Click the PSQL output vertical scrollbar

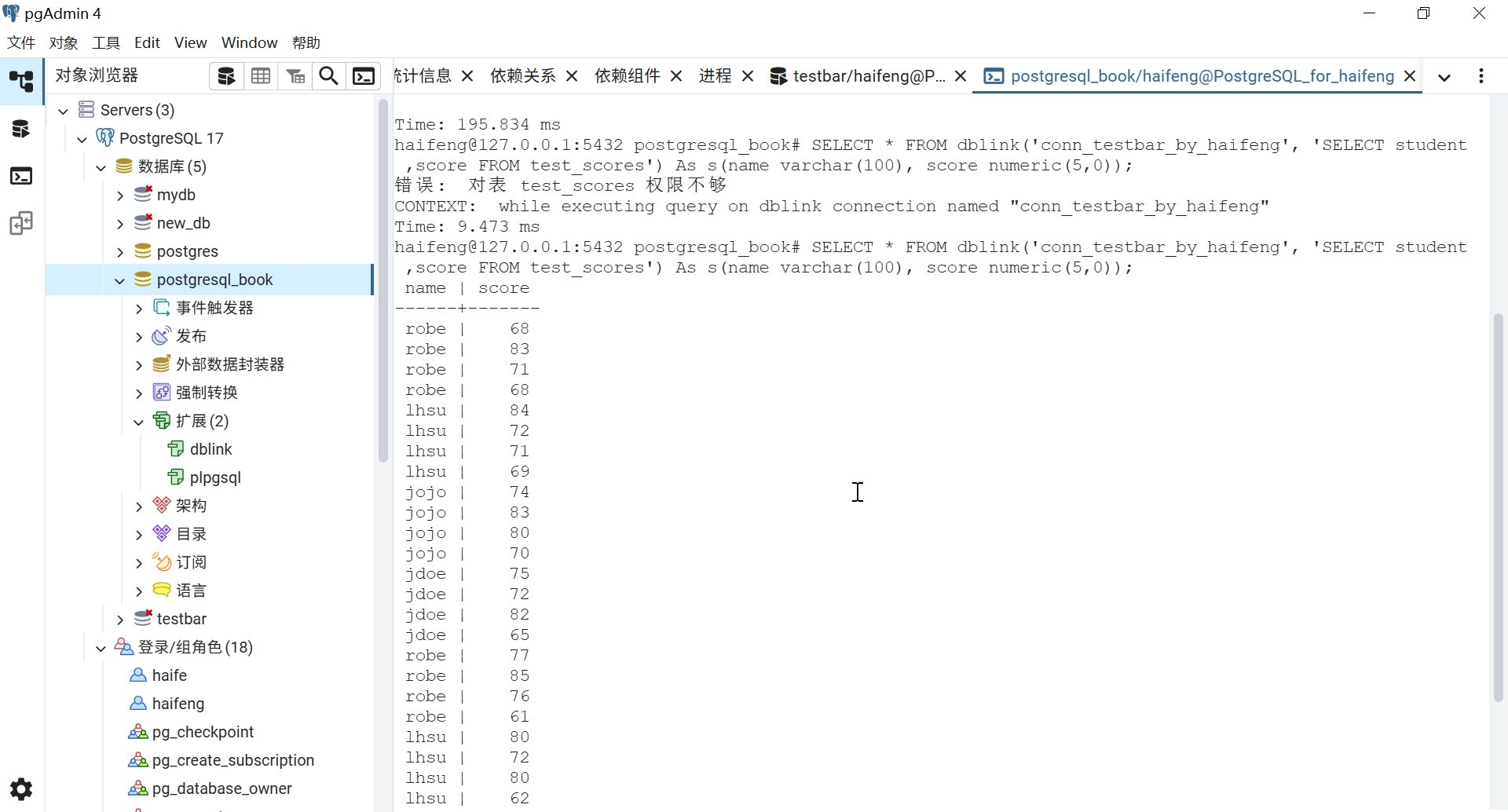click(1498, 507)
